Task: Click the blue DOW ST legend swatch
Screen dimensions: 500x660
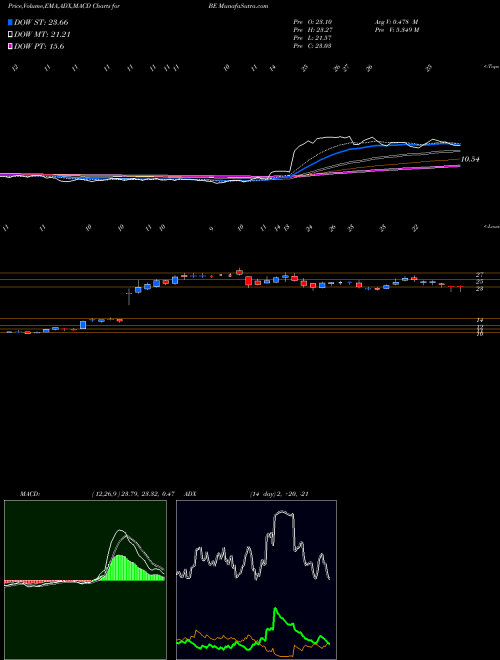Action: pyautogui.click(x=10, y=22)
